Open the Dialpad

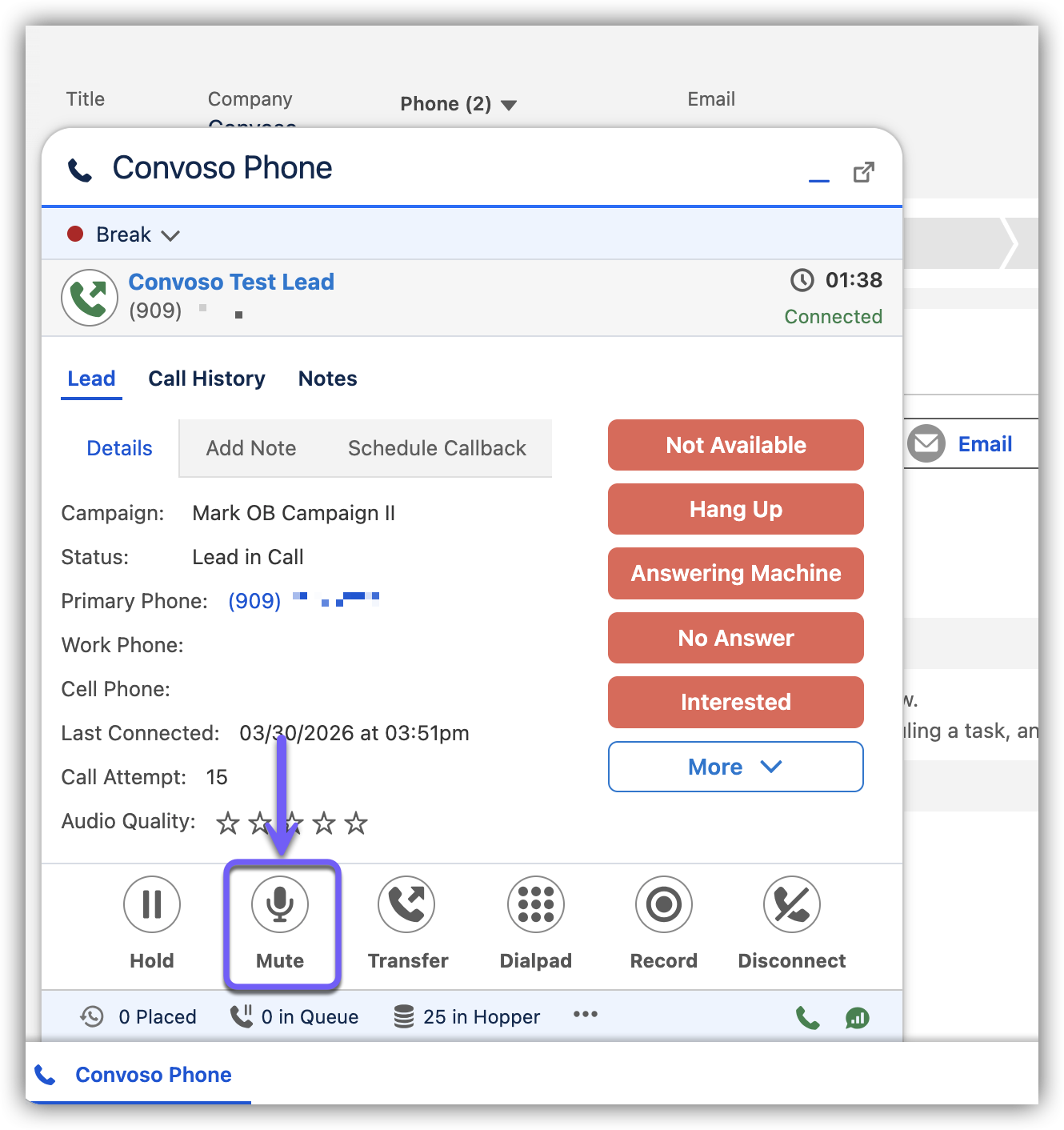pyautogui.click(x=536, y=905)
